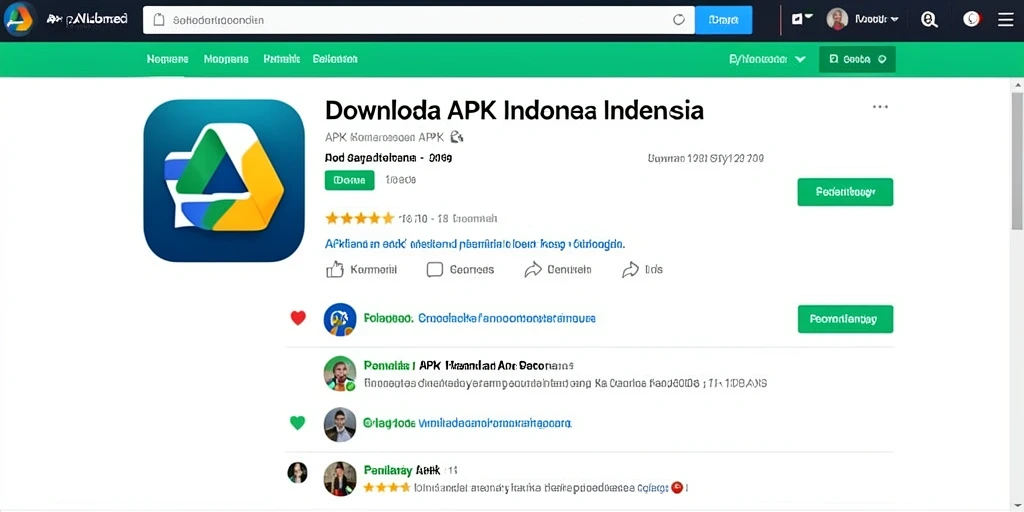Open the blue link in the third comment row
1024x512 pixels.
pos(494,423)
